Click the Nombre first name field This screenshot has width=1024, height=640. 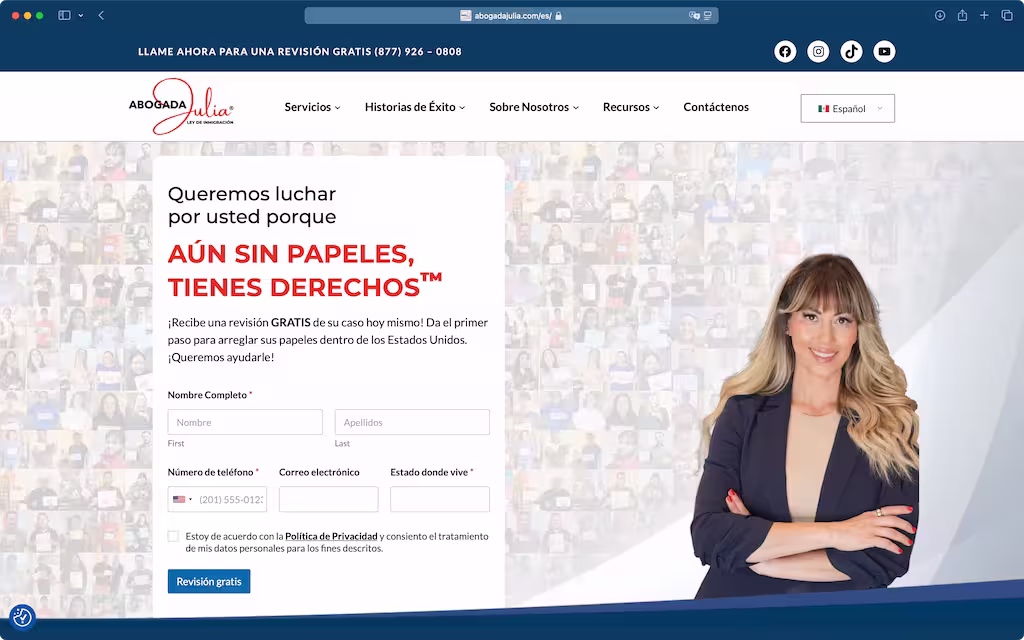tap(245, 422)
